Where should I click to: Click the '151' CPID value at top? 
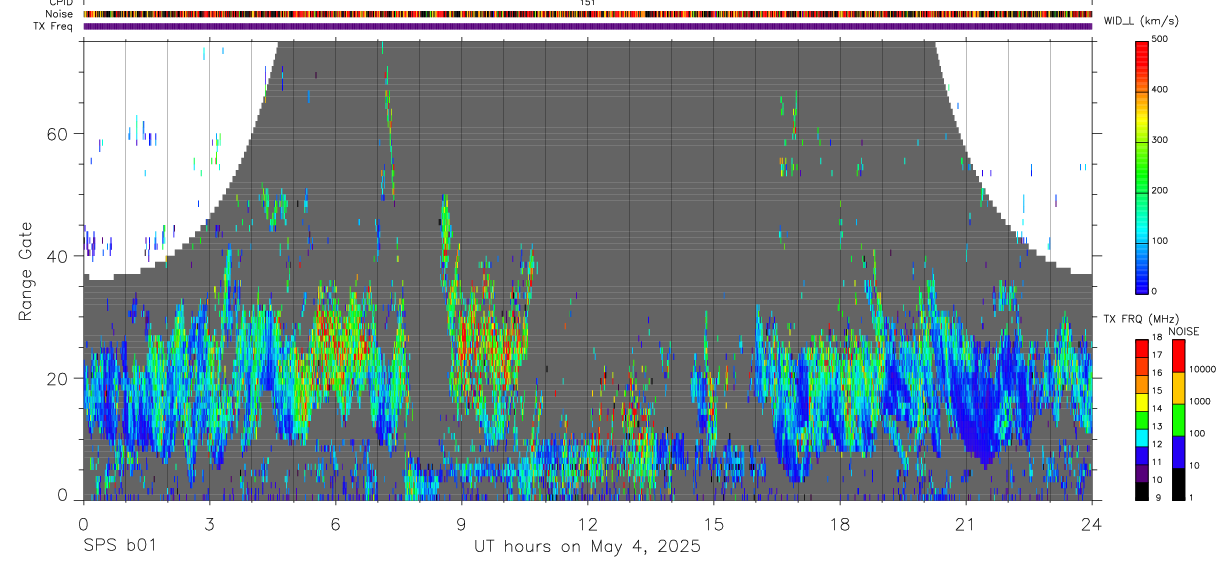pyautogui.click(x=588, y=3)
